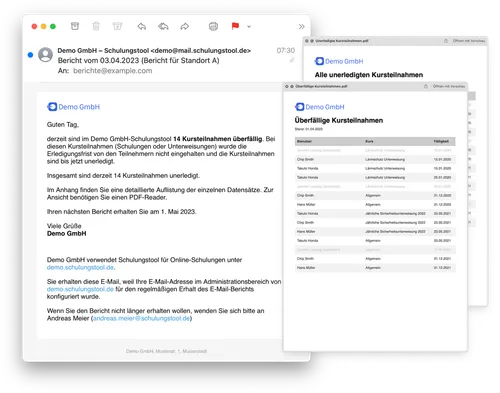Select Takuto Honda in the Jährliche Sicherheitsunterweisung row
Image resolution: width=500 pixels, height=393 pixels.
[307, 213]
